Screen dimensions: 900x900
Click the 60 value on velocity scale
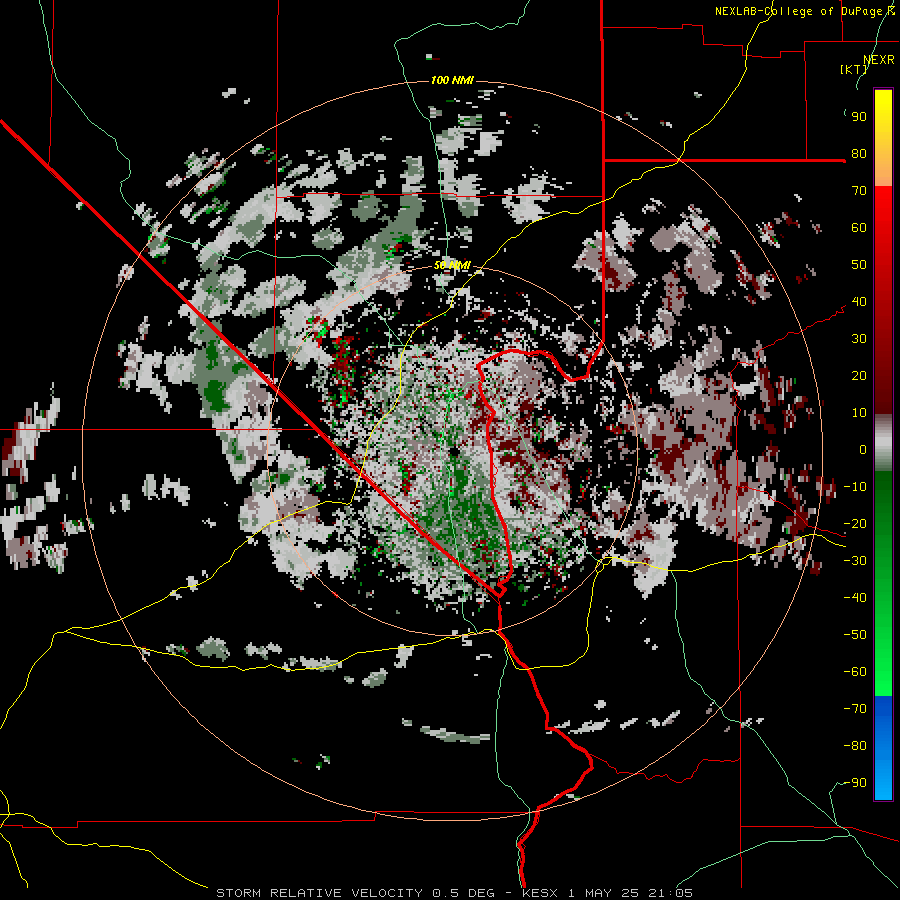click(x=859, y=228)
